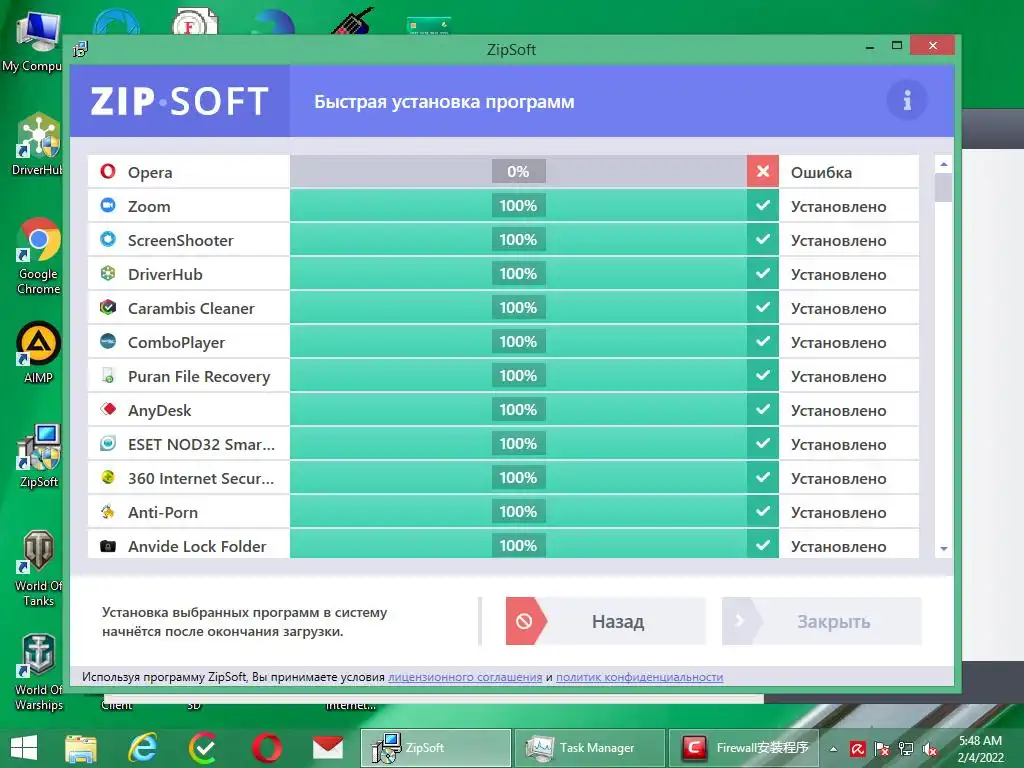Open the AIMP desktop shortcut
The width and height of the screenshot is (1024, 768).
pos(39,352)
